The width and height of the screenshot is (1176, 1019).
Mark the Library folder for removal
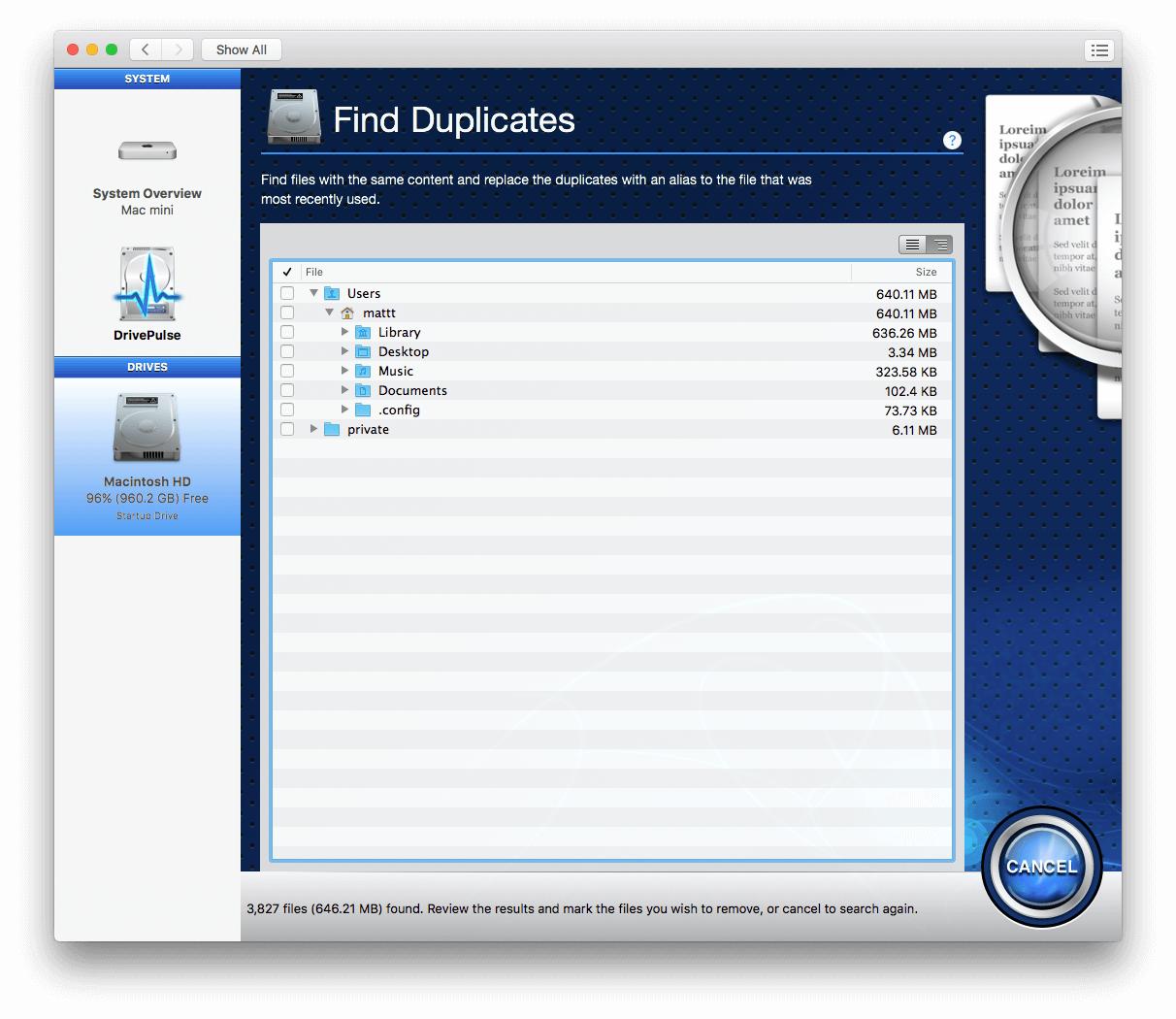tap(287, 332)
